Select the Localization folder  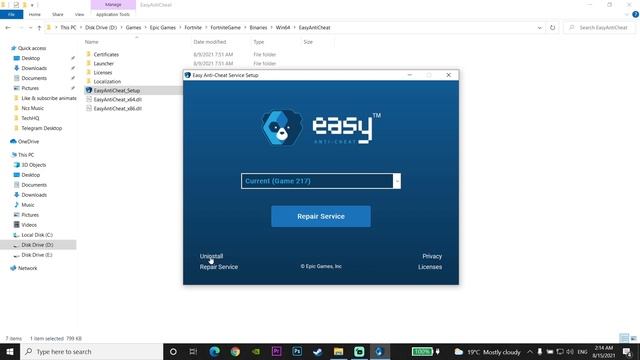coord(107,81)
